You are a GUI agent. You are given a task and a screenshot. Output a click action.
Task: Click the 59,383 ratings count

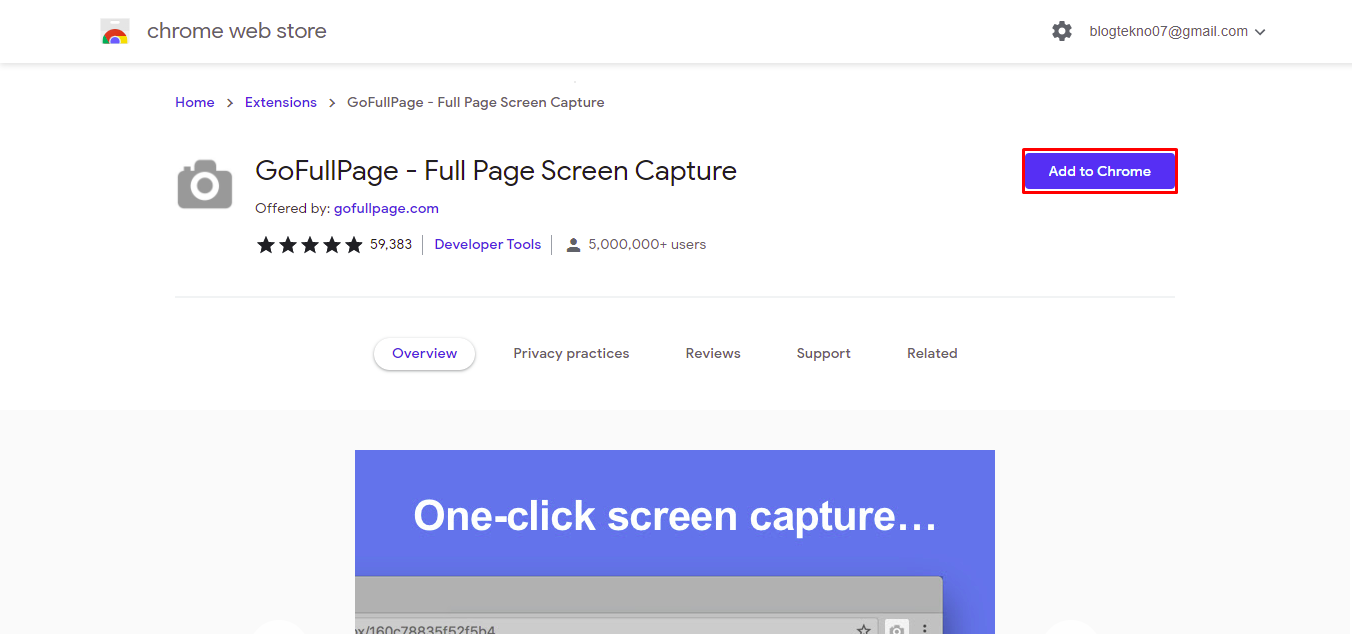point(391,244)
